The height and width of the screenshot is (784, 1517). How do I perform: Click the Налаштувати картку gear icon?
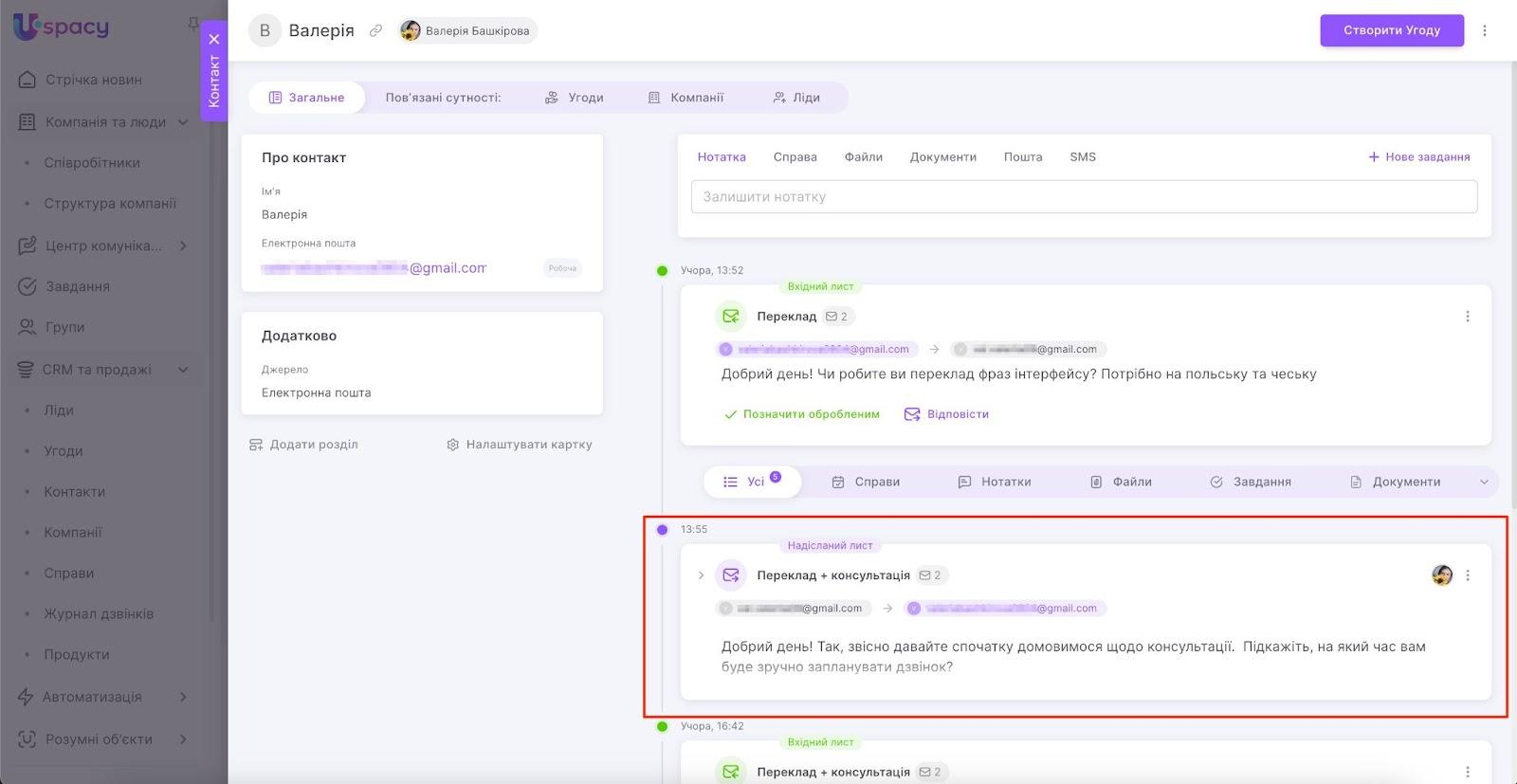(453, 445)
